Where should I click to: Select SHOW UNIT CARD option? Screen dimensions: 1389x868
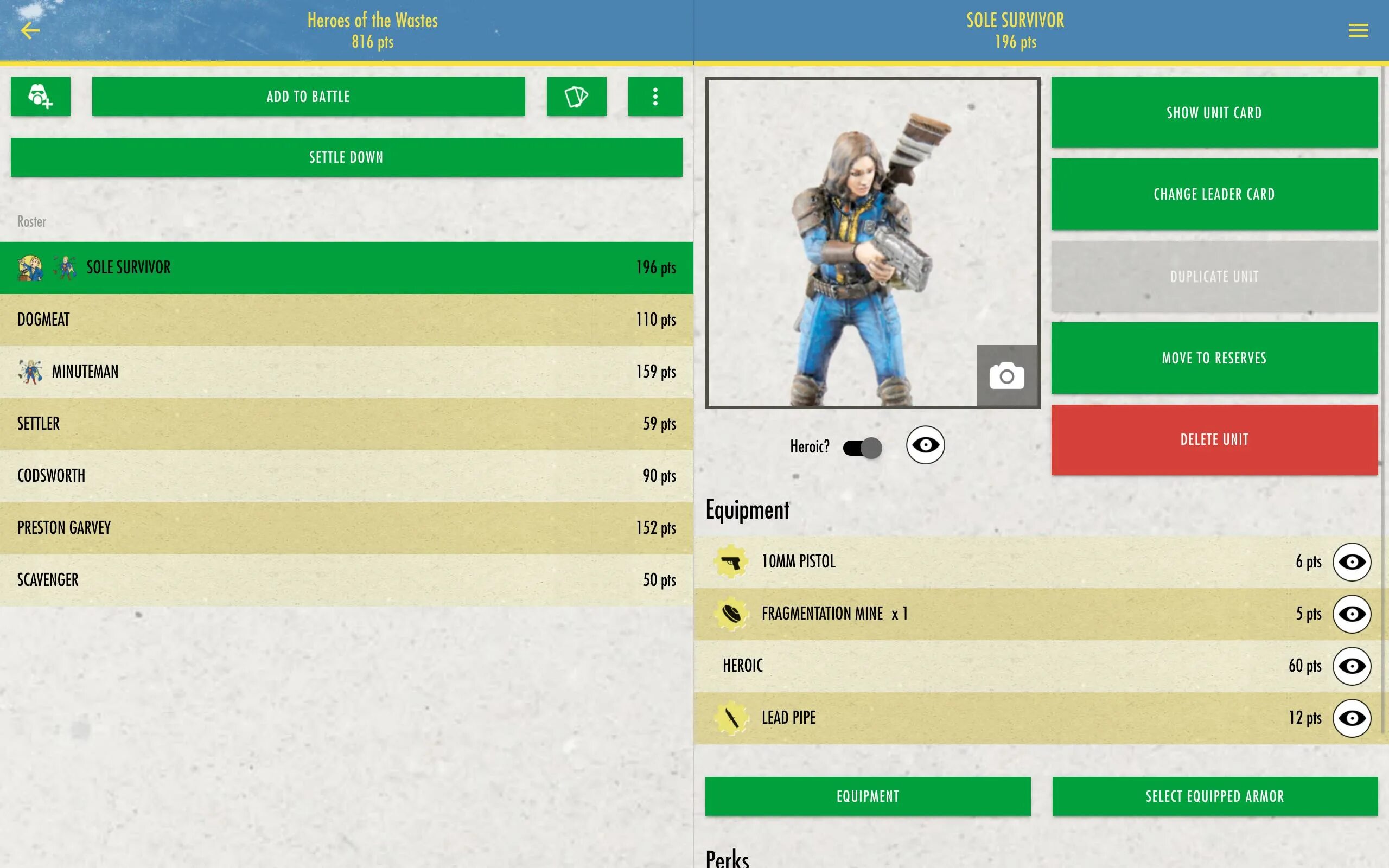(x=1214, y=112)
